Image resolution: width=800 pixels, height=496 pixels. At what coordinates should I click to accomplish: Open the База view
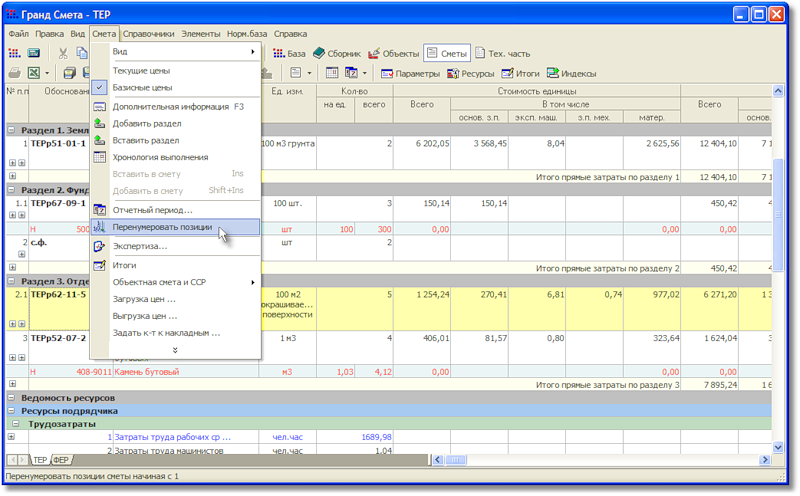(289, 54)
